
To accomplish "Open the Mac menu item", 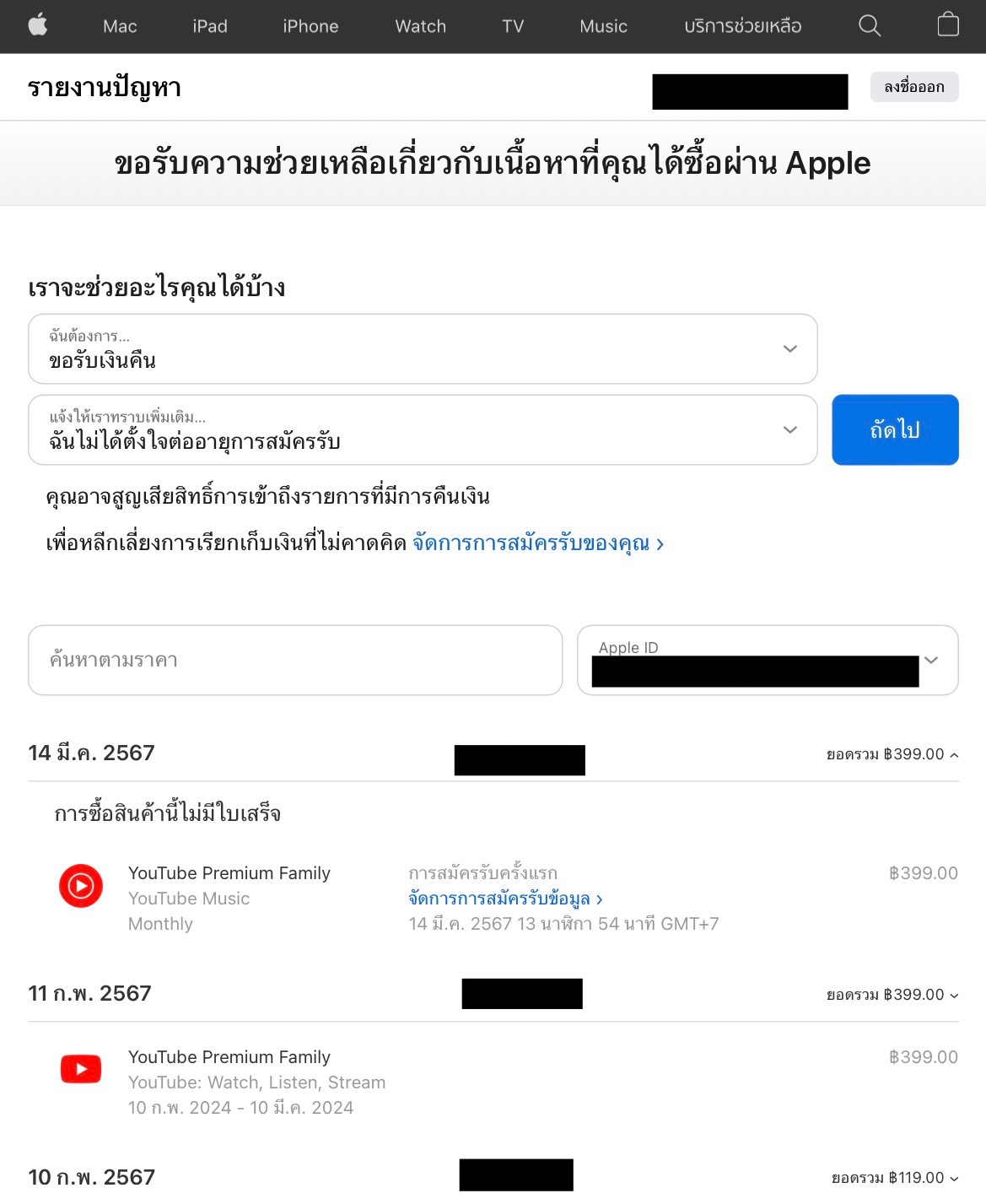I will [120, 26].
